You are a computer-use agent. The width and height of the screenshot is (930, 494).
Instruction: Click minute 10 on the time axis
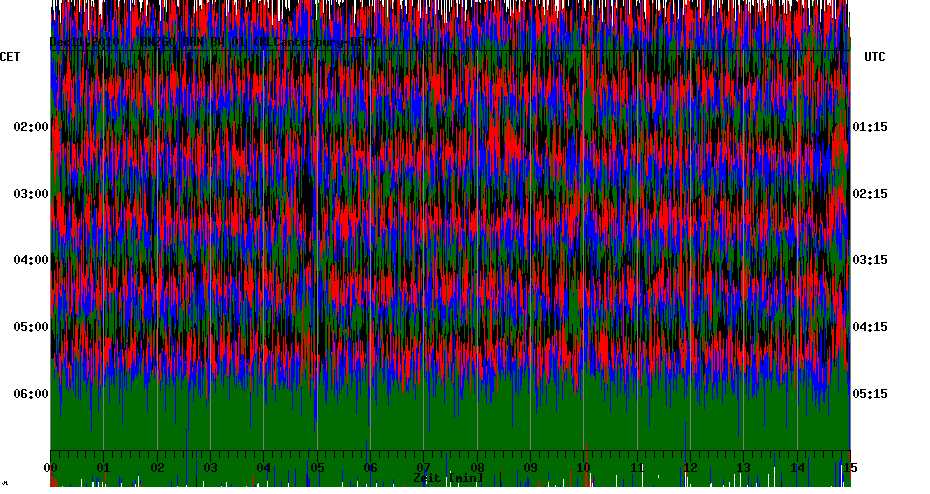tap(583, 467)
